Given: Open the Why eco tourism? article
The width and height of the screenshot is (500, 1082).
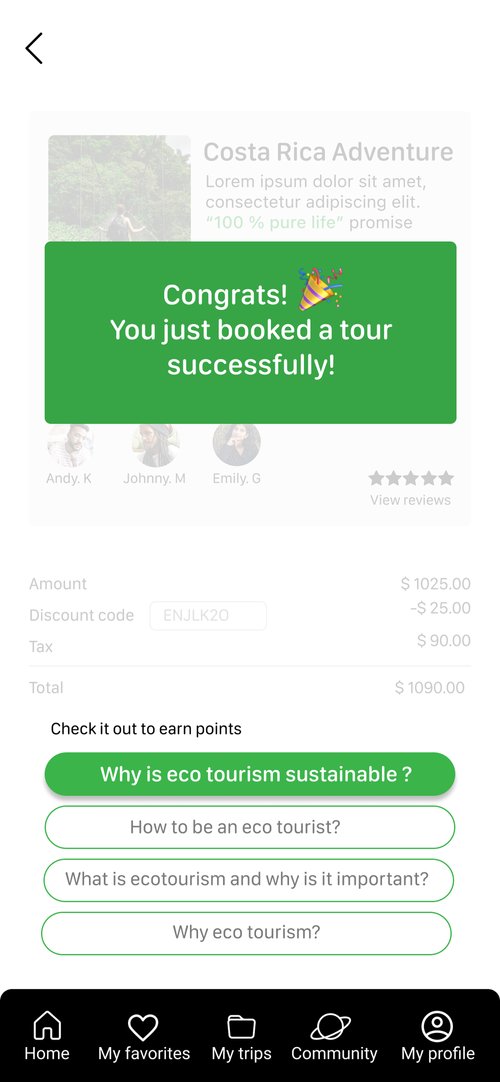Looking at the screenshot, I should tap(246, 933).
